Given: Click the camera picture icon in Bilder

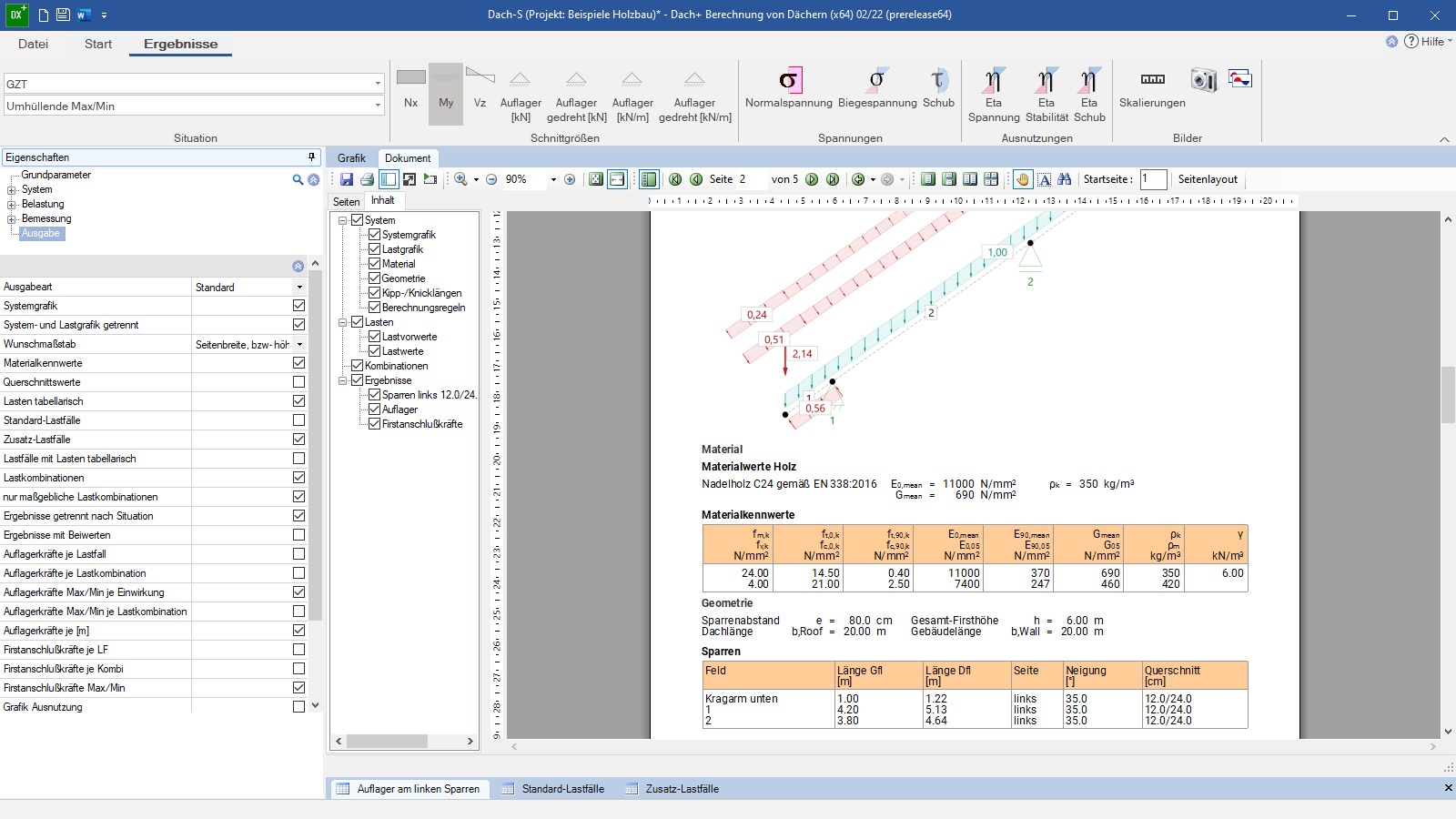Looking at the screenshot, I should pyautogui.click(x=1203, y=79).
